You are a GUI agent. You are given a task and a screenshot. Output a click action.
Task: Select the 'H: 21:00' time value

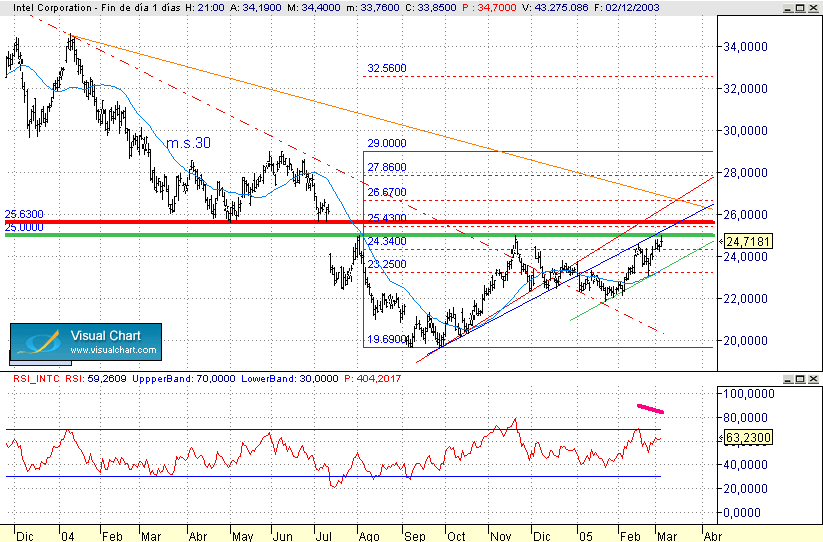205,8
